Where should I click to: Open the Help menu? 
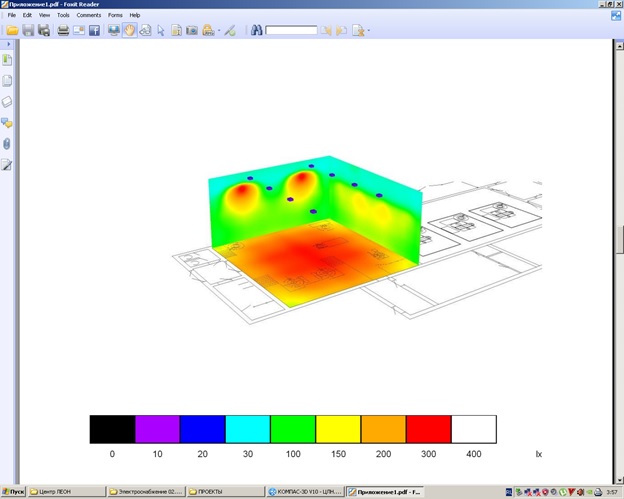[135, 15]
